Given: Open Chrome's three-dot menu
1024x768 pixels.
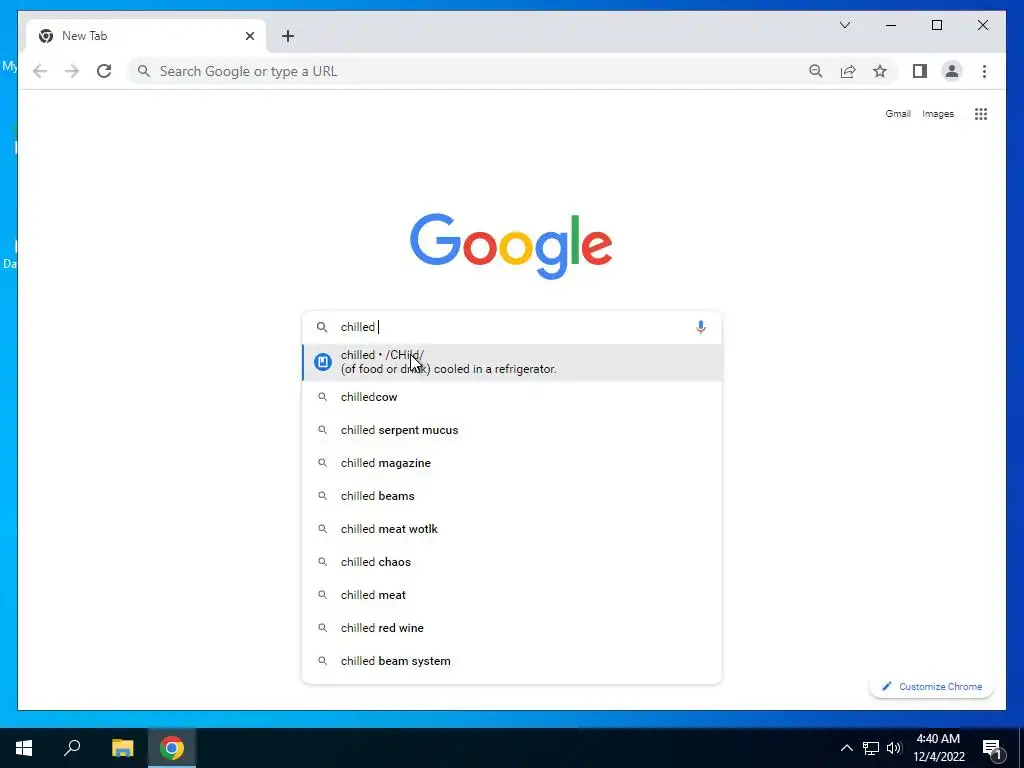Looking at the screenshot, I should coord(984,71).
